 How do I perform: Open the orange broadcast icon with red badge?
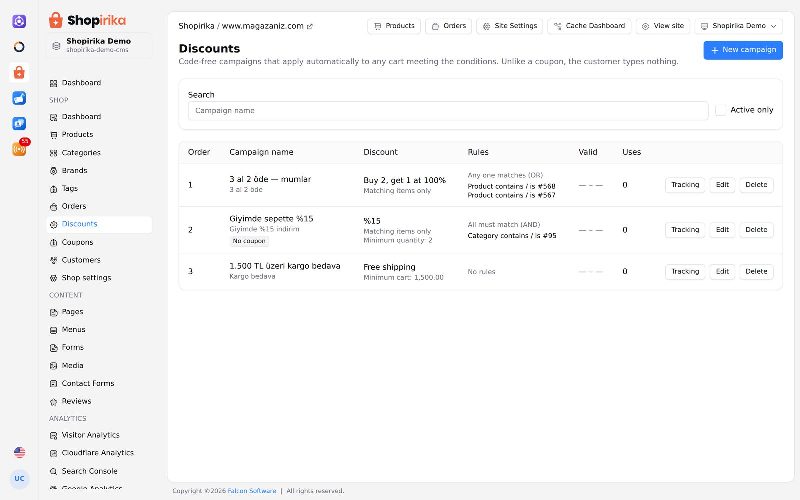(x=19, y=149)
